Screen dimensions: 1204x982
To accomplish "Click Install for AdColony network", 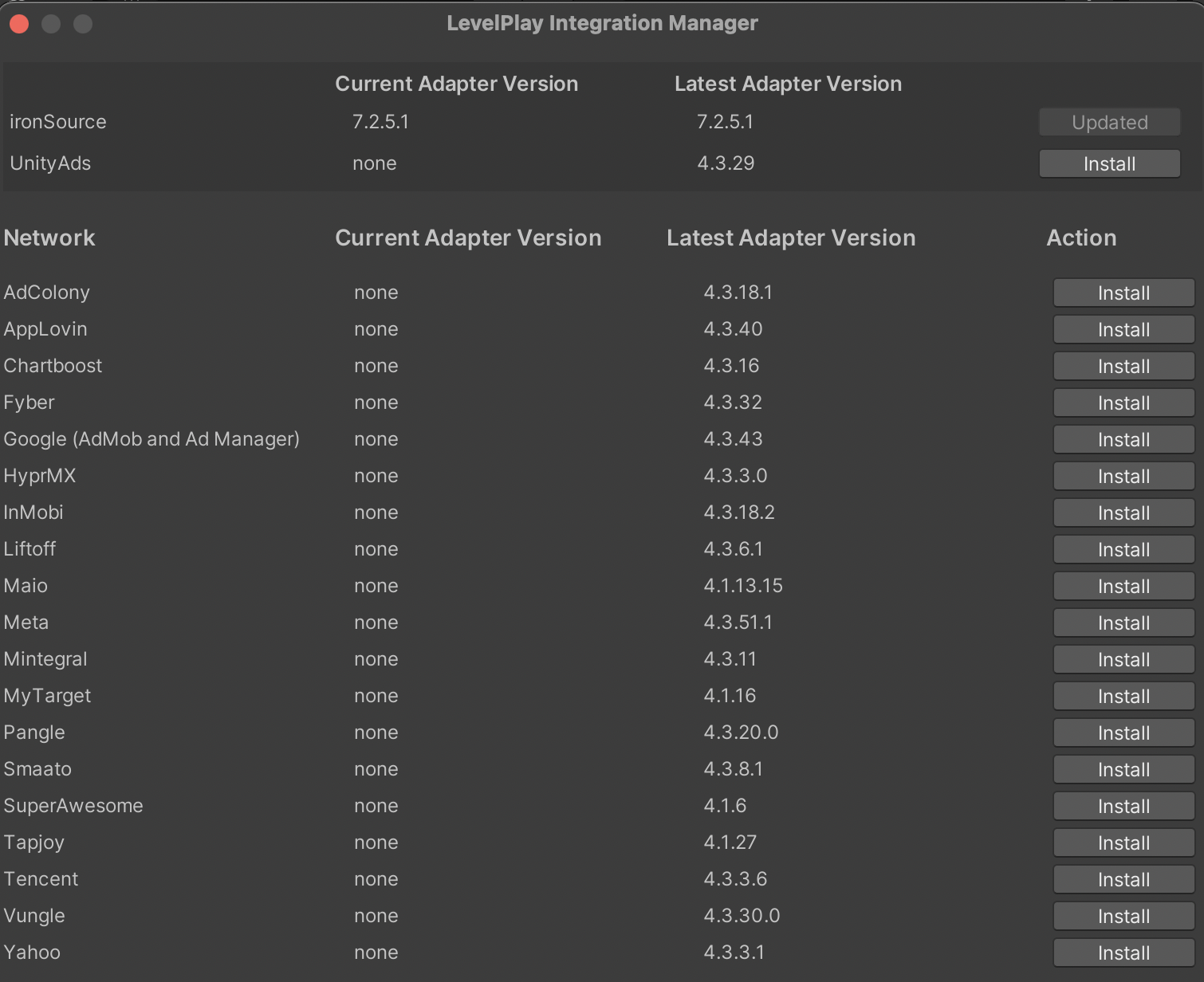I will pos(1123,293).
